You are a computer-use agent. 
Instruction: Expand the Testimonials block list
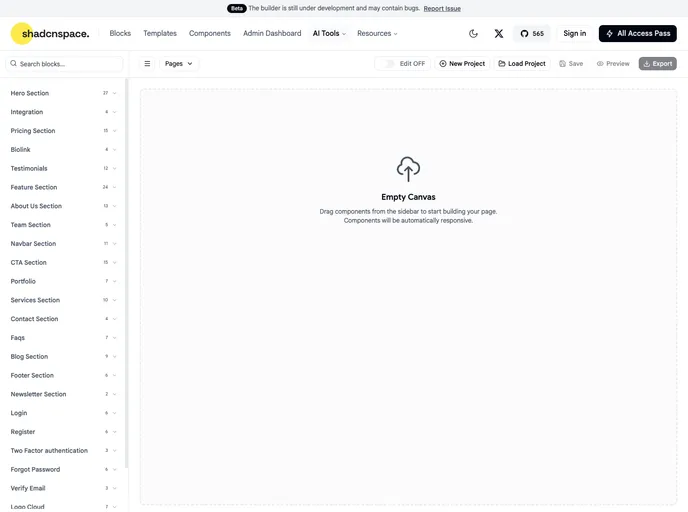click(63, 168)
